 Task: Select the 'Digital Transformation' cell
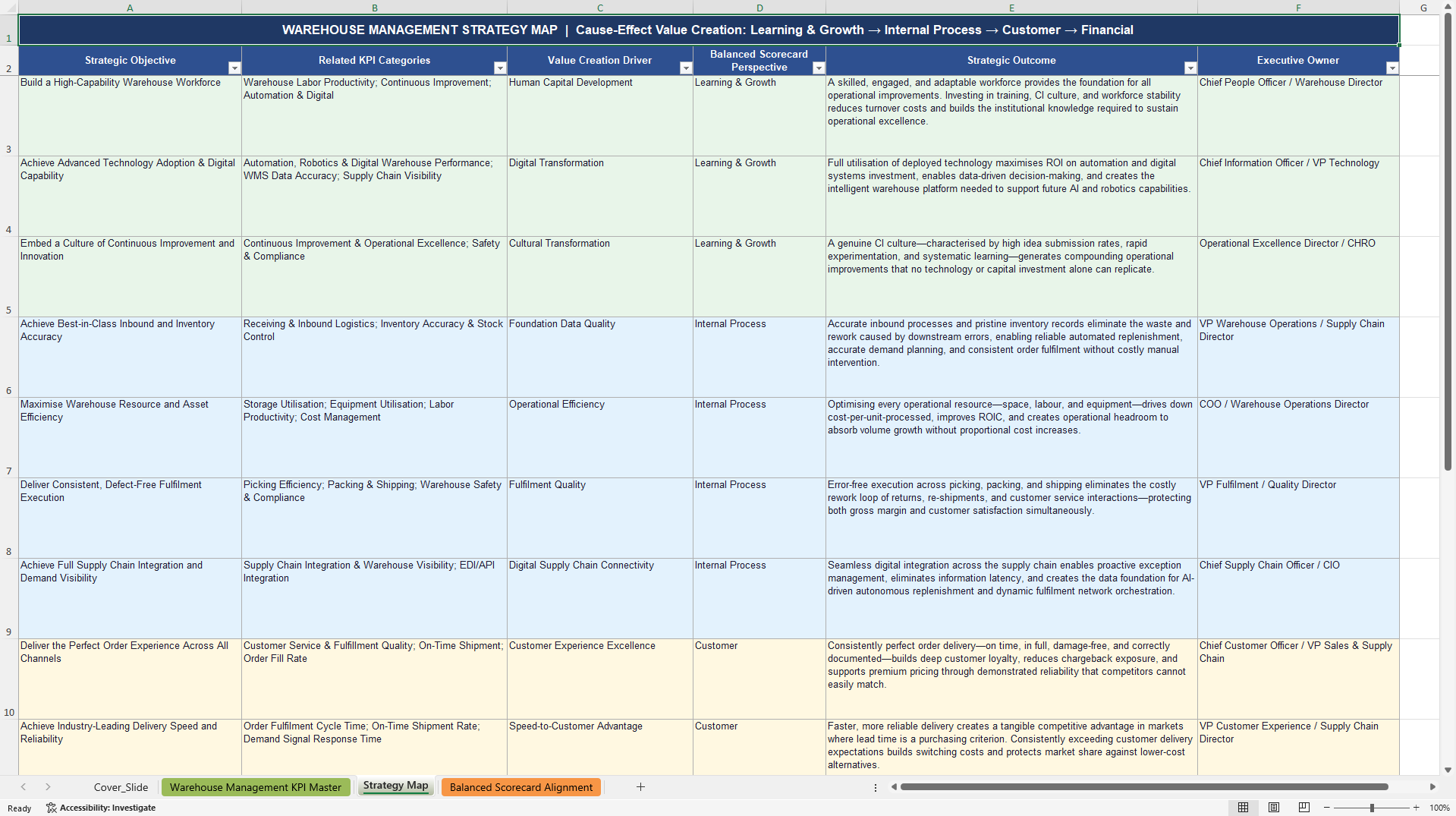point(599,197)
